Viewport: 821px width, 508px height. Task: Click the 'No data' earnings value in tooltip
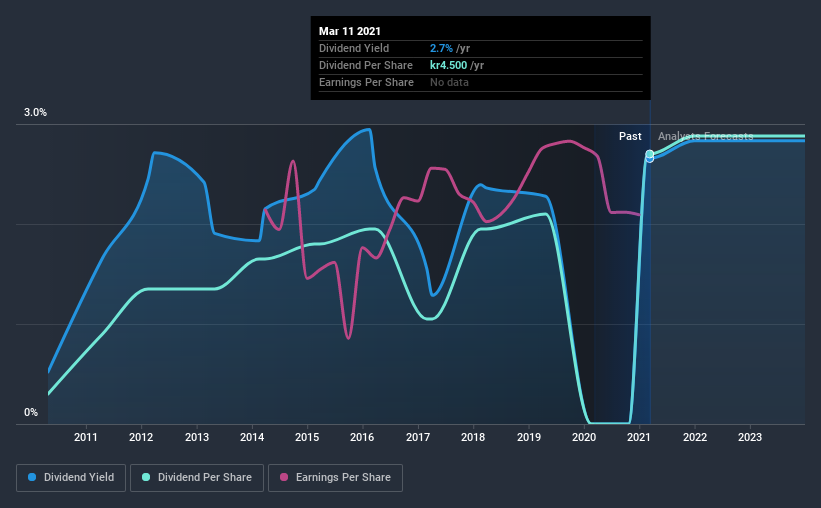tap(449, 82)
